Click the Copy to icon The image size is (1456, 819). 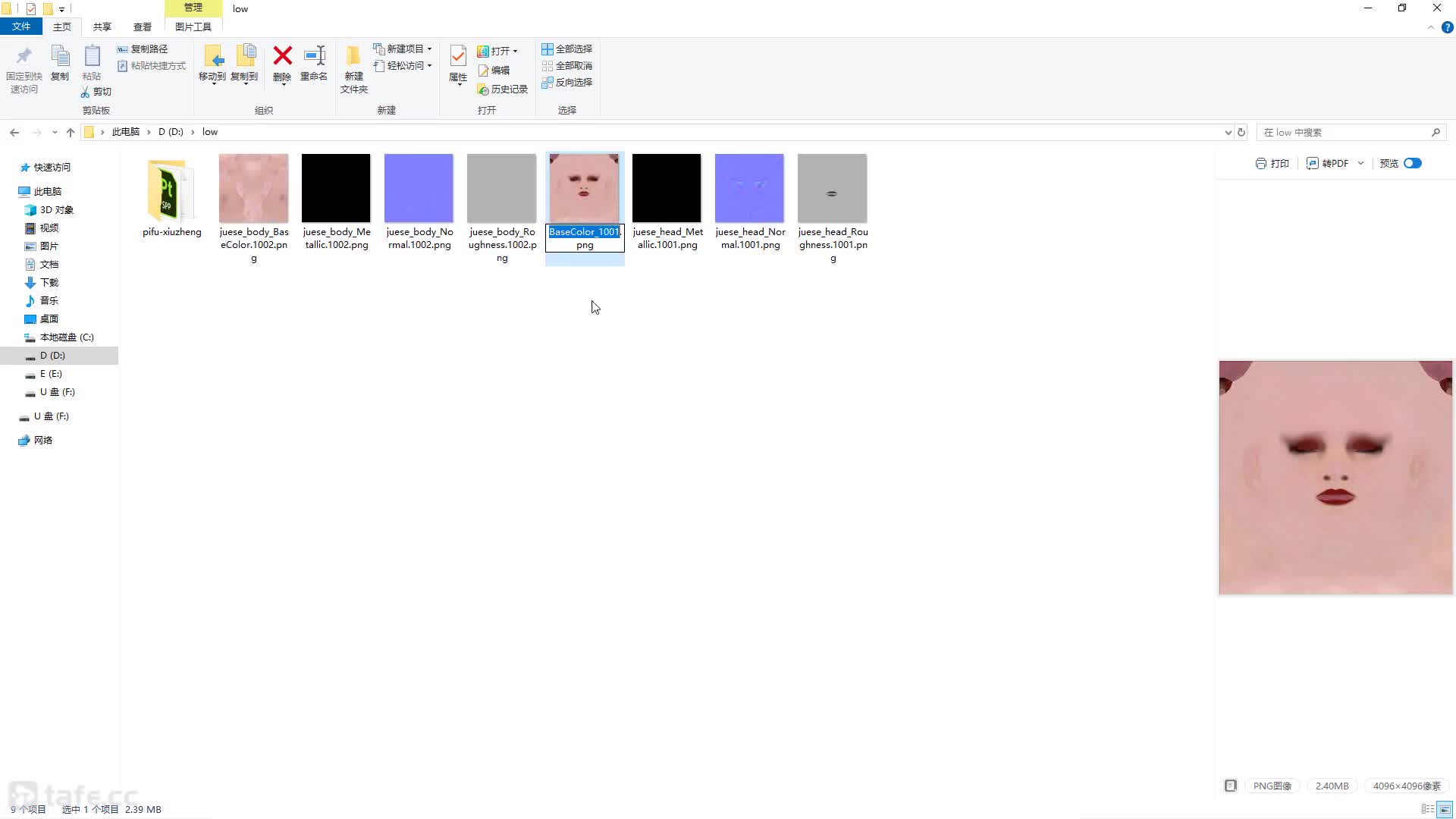click(244, 56)
